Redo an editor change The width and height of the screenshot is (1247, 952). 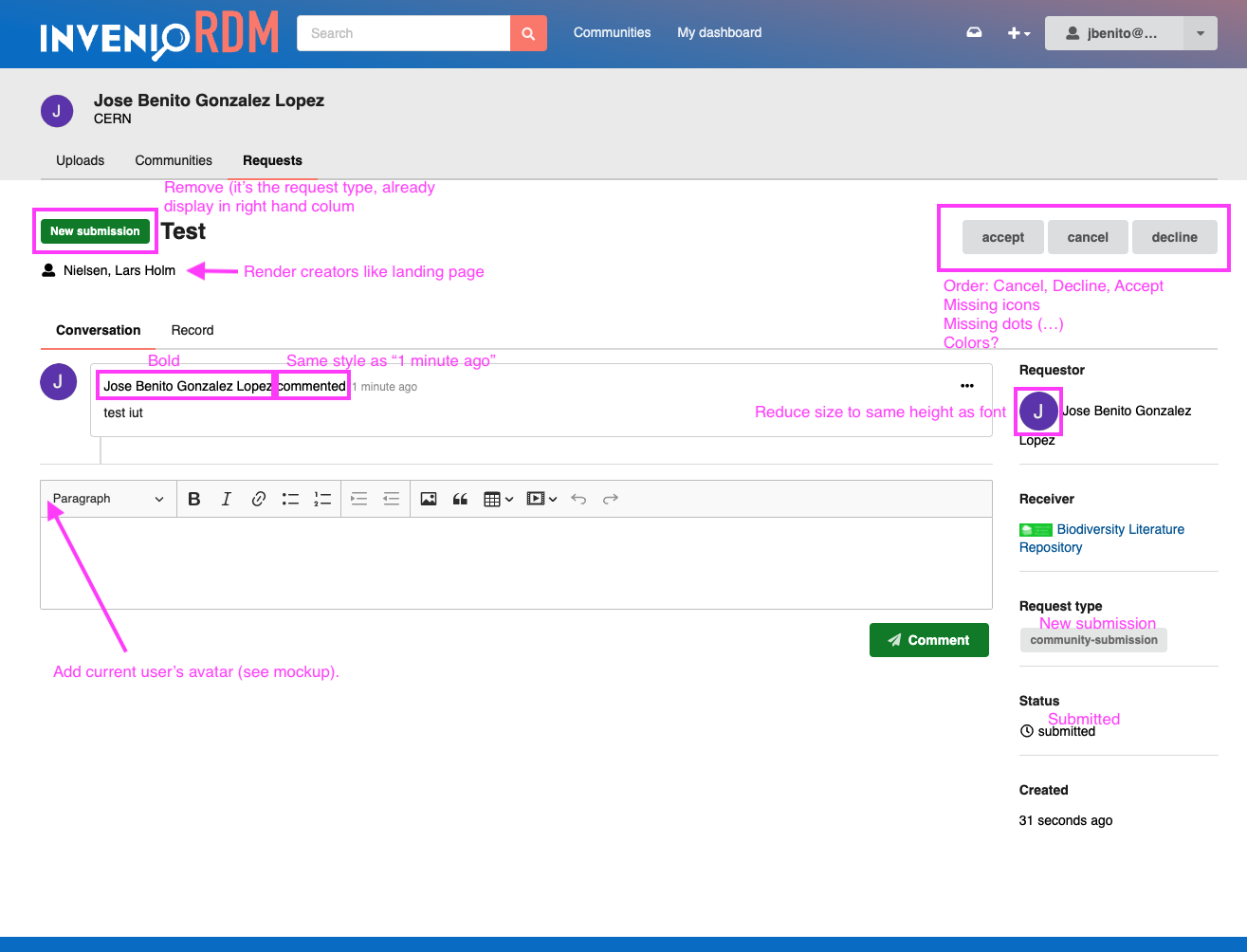point(610,498)
